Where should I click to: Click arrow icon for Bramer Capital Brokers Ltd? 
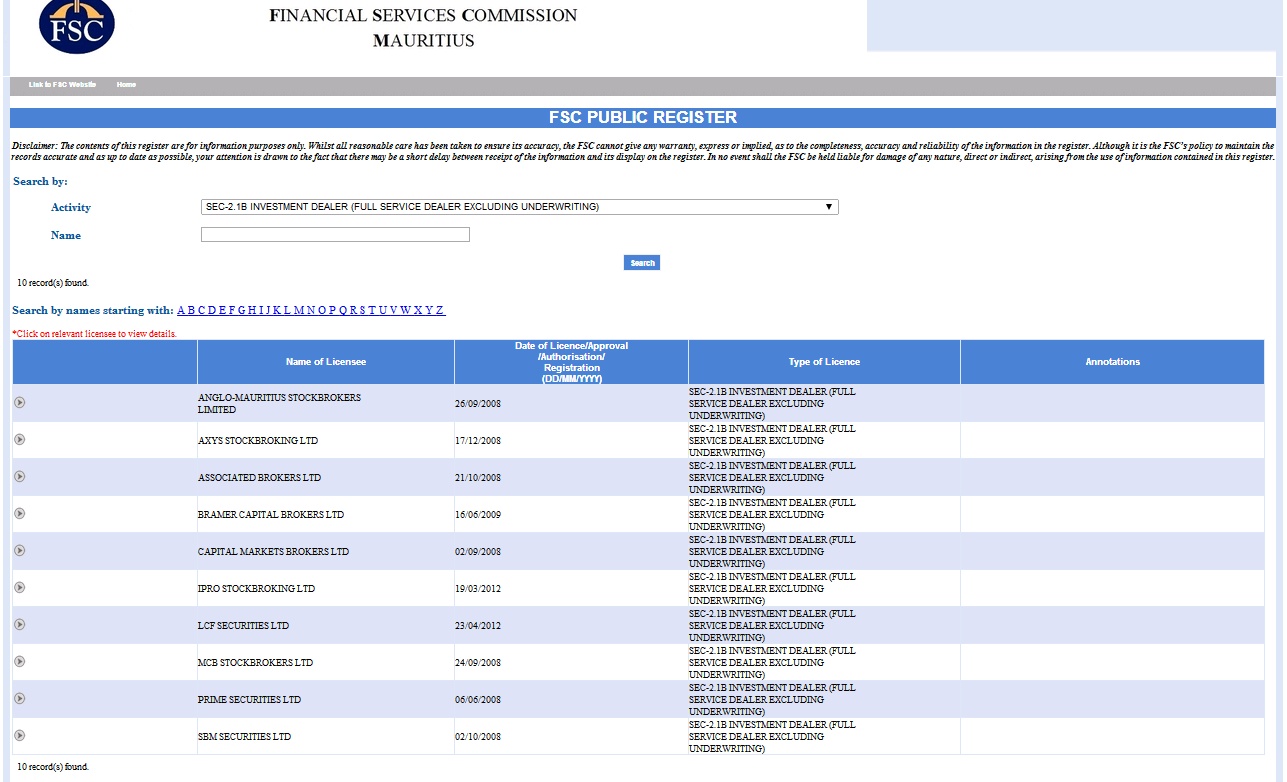tap(20, 513)
